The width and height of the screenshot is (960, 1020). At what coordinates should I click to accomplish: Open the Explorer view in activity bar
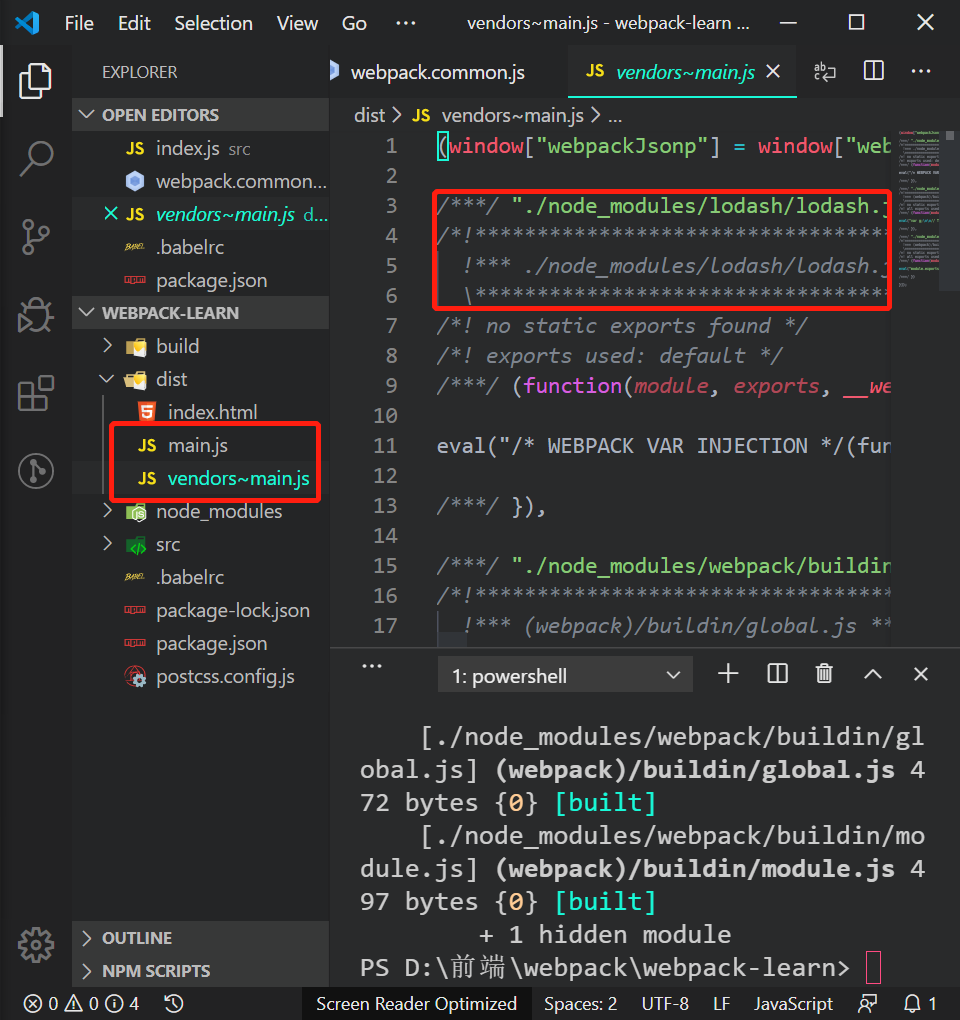point(35,81)
